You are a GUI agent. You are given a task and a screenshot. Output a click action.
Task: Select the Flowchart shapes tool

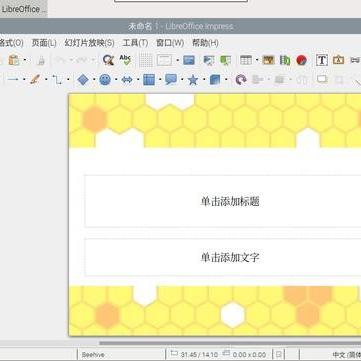149,80
